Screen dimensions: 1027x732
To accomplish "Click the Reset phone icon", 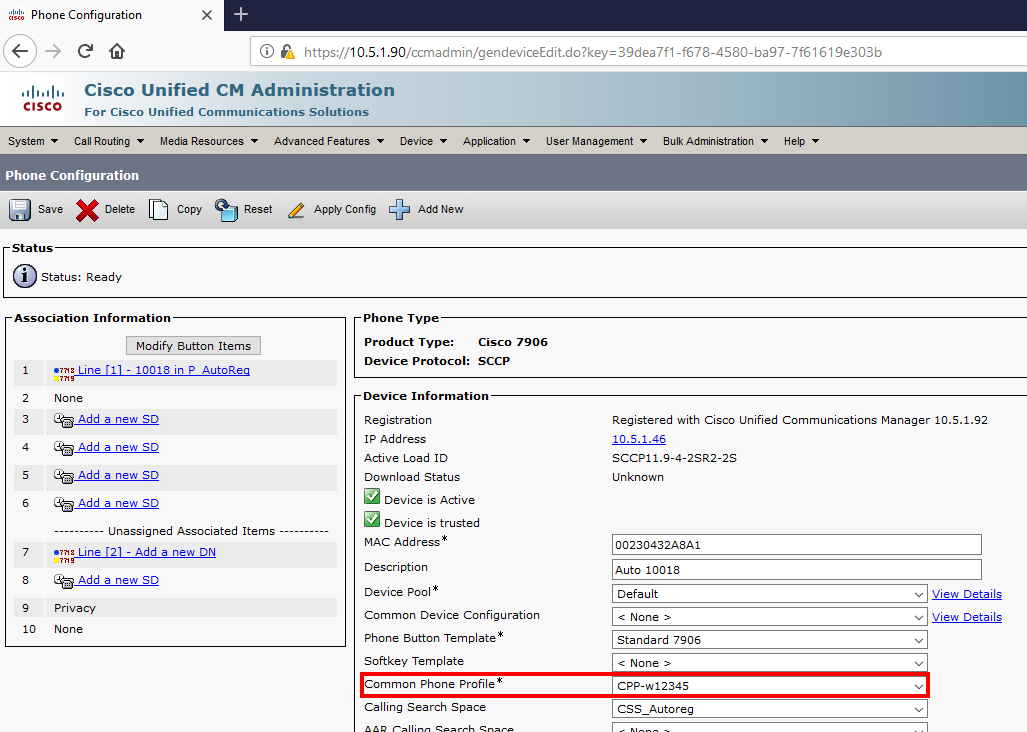I will [x=227, y=210].
